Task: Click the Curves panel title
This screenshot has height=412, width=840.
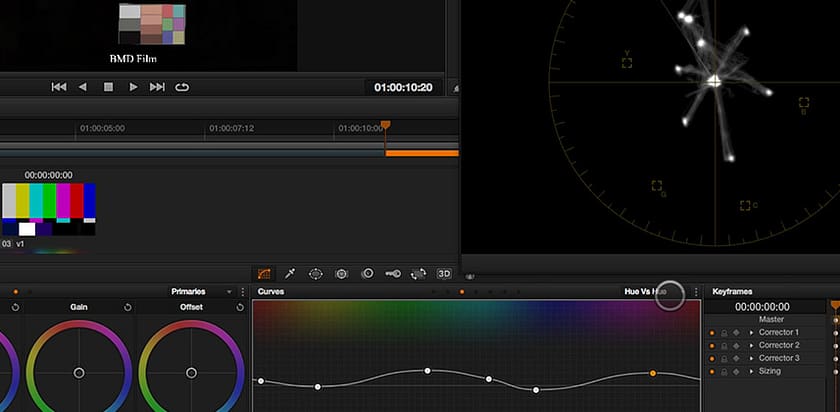Action: pyautogui.click(x=271, y=292)
